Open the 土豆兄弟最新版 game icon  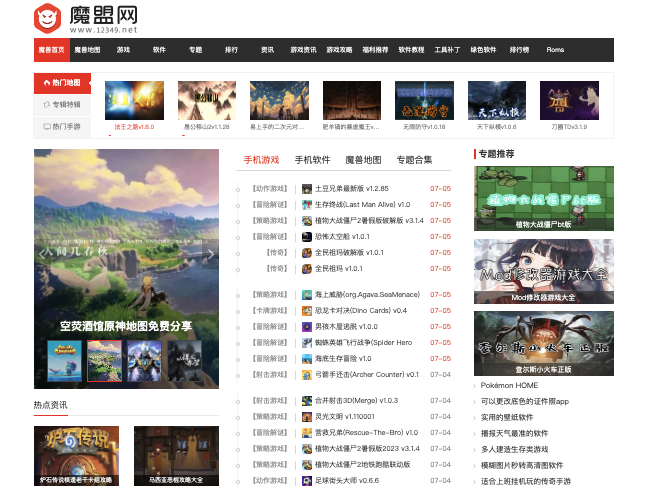coord(307,189)
